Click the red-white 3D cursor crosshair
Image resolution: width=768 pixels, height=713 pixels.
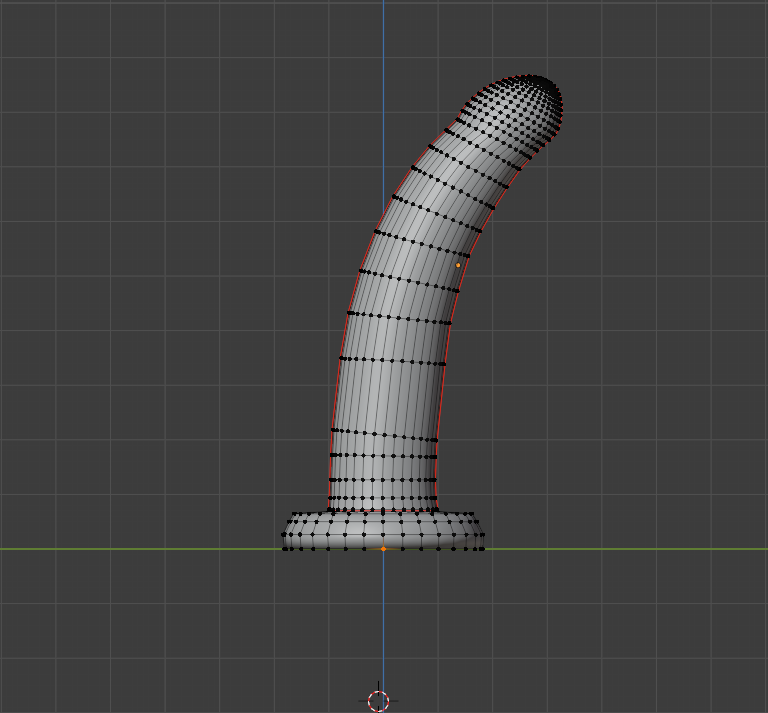(x=378, y=701)
